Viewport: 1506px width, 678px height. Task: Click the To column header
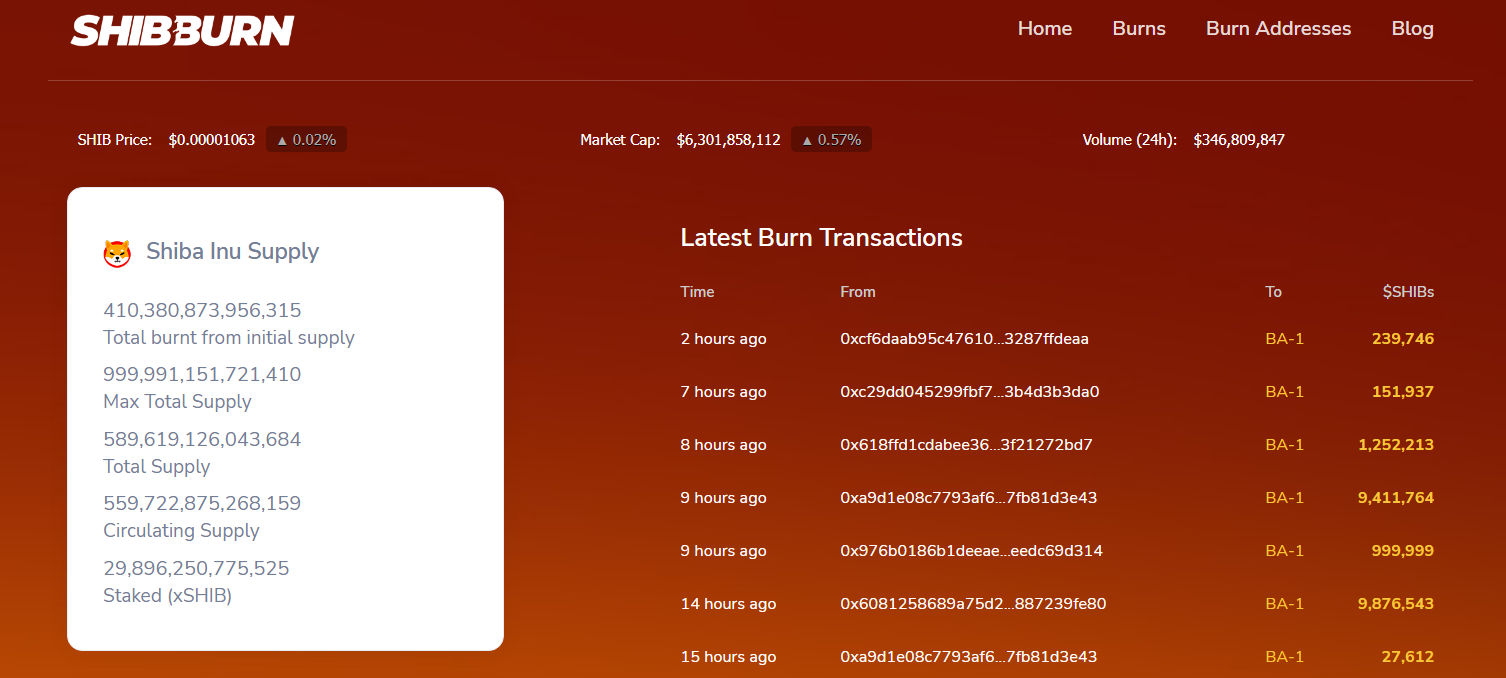tap(1273, 292)
